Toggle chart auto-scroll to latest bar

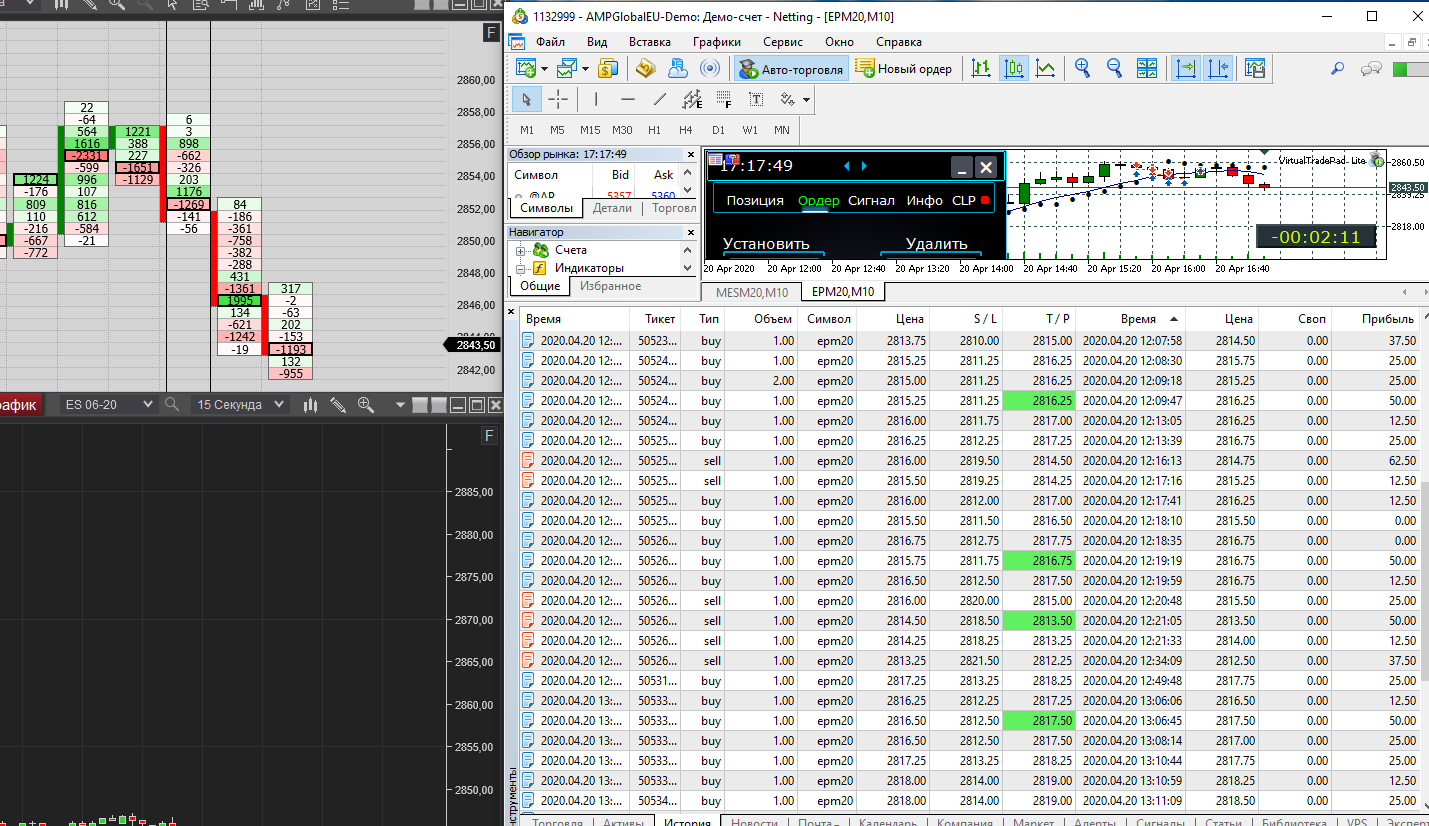coord(1186,69)
